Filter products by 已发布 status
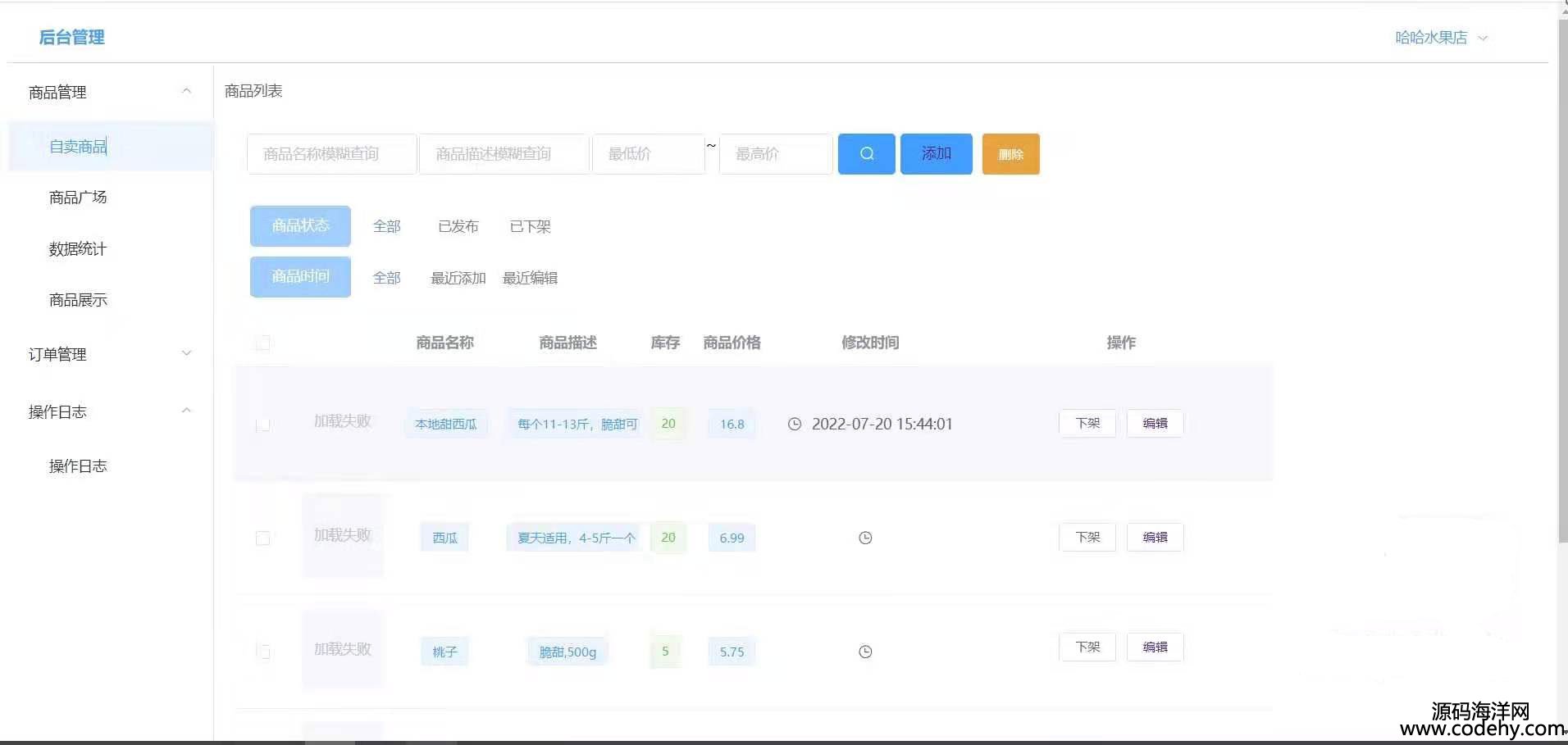Screen dimensions: 1568x745 pyautogui.click(x=458, y=226)
